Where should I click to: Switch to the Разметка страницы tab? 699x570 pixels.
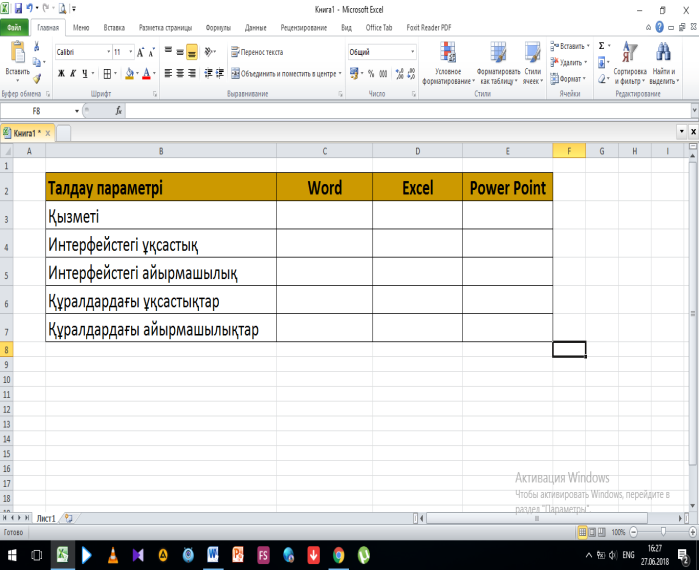click(165, 28)
